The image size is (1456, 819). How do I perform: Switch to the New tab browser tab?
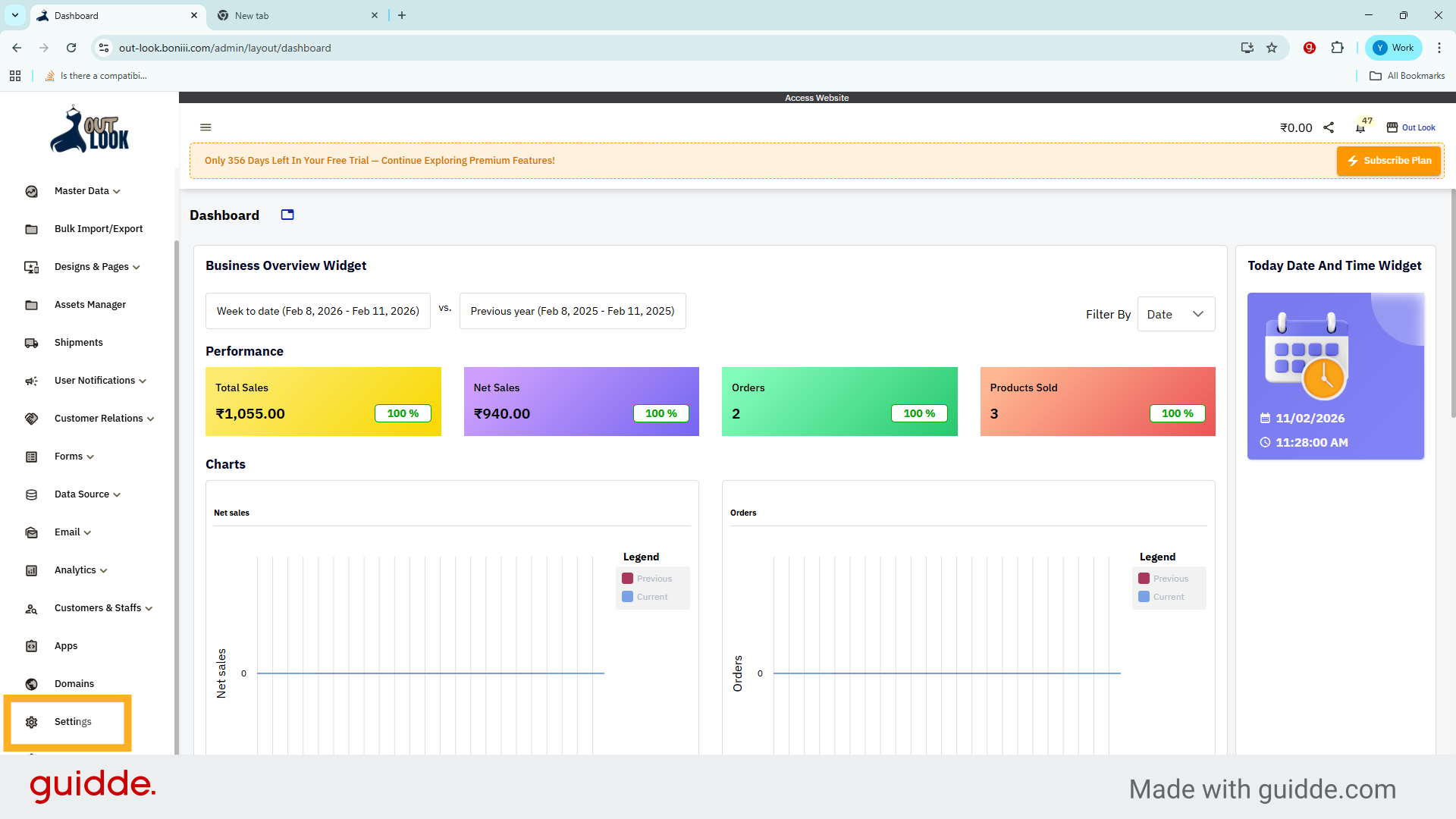pos(297,15)
